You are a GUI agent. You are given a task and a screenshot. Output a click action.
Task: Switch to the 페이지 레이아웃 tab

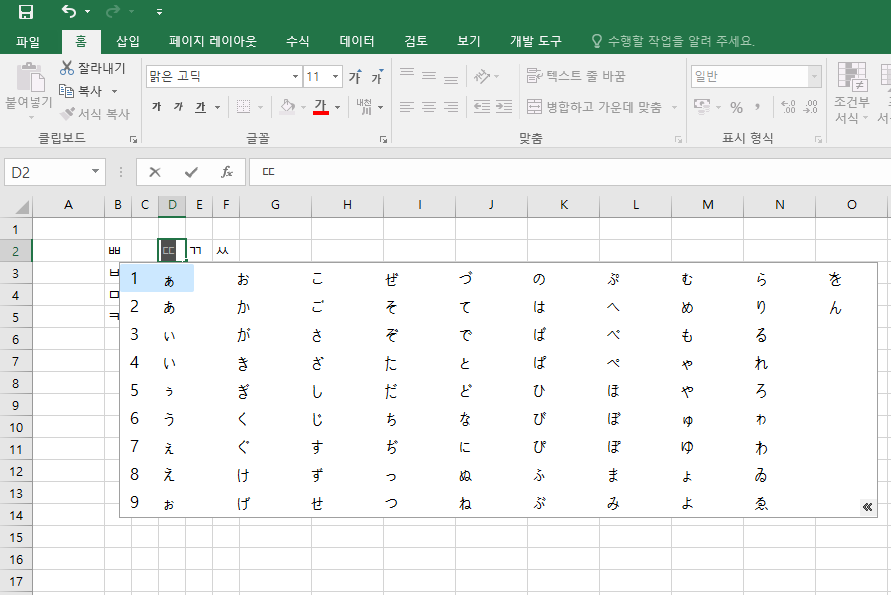coord(213,41)
